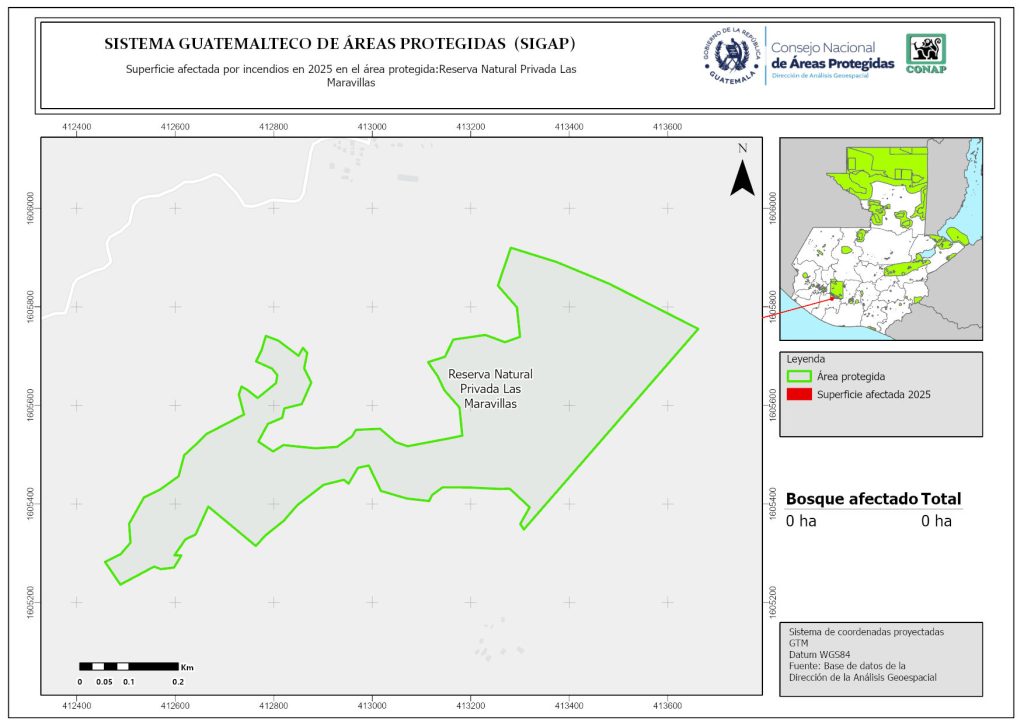Click the kilometer scale bar
Screen dimensions: 1024x724
128,666
